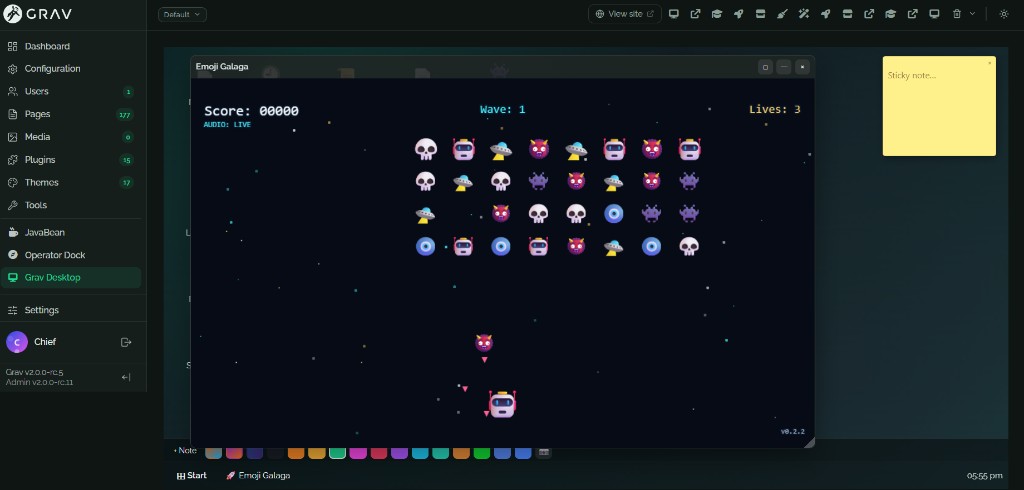Select the magenta wallpaper swatch
The width and height of the screenshot is (1024, 490).
(x=358, y=453)
